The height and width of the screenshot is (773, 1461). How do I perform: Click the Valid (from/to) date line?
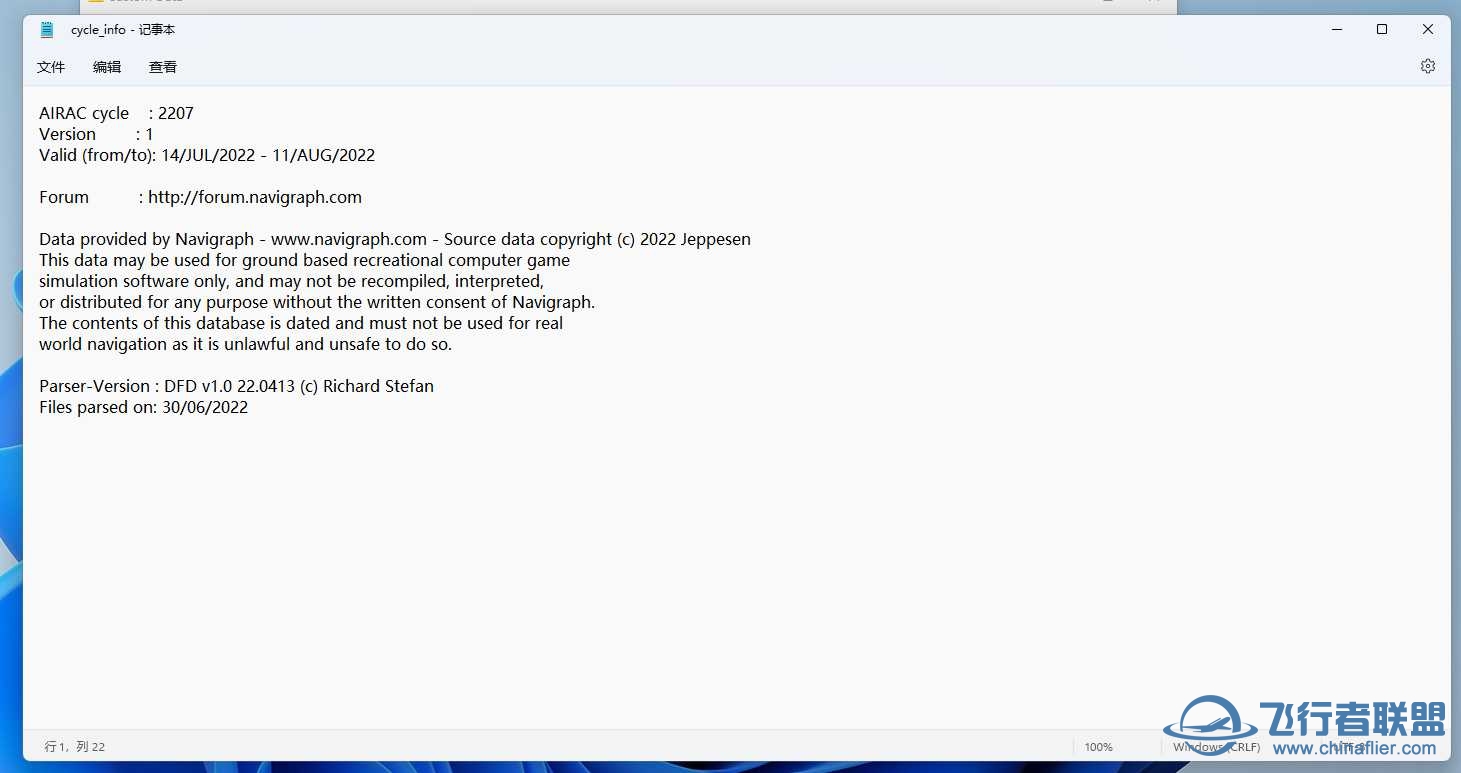pyautogui.click(x=207, y=155)
